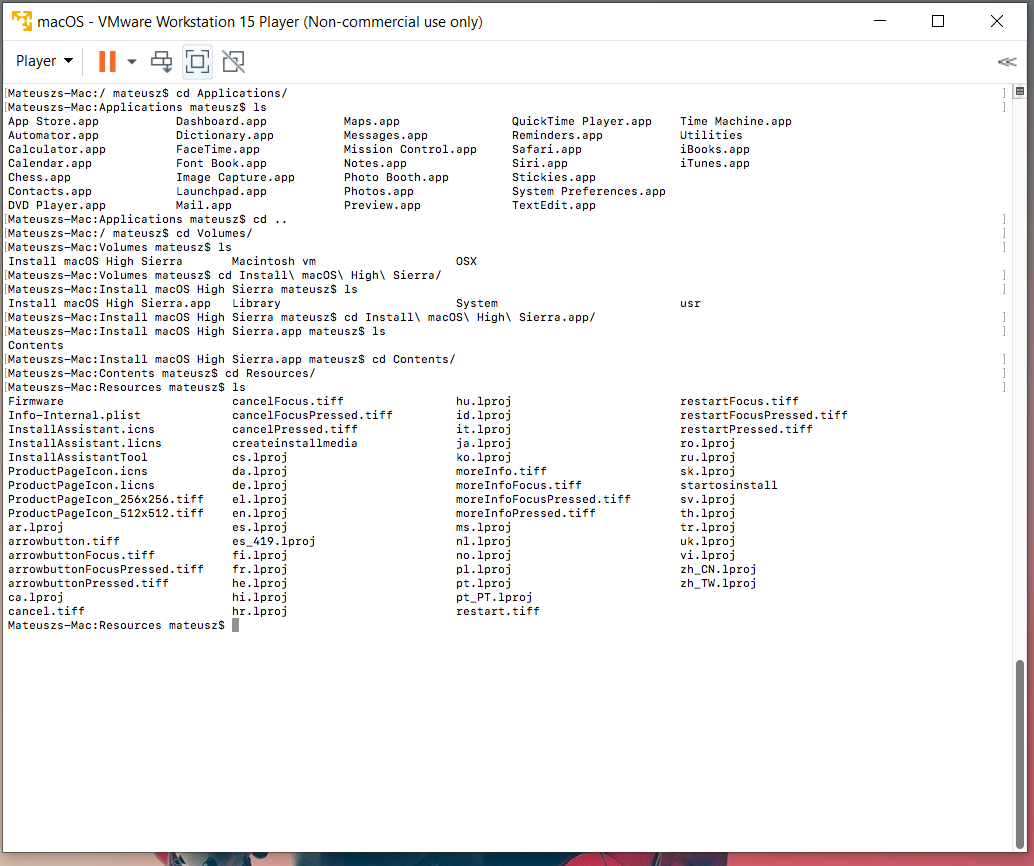Click the usr directory entry
The image size is (1034, 866).
tap(690, 303)
